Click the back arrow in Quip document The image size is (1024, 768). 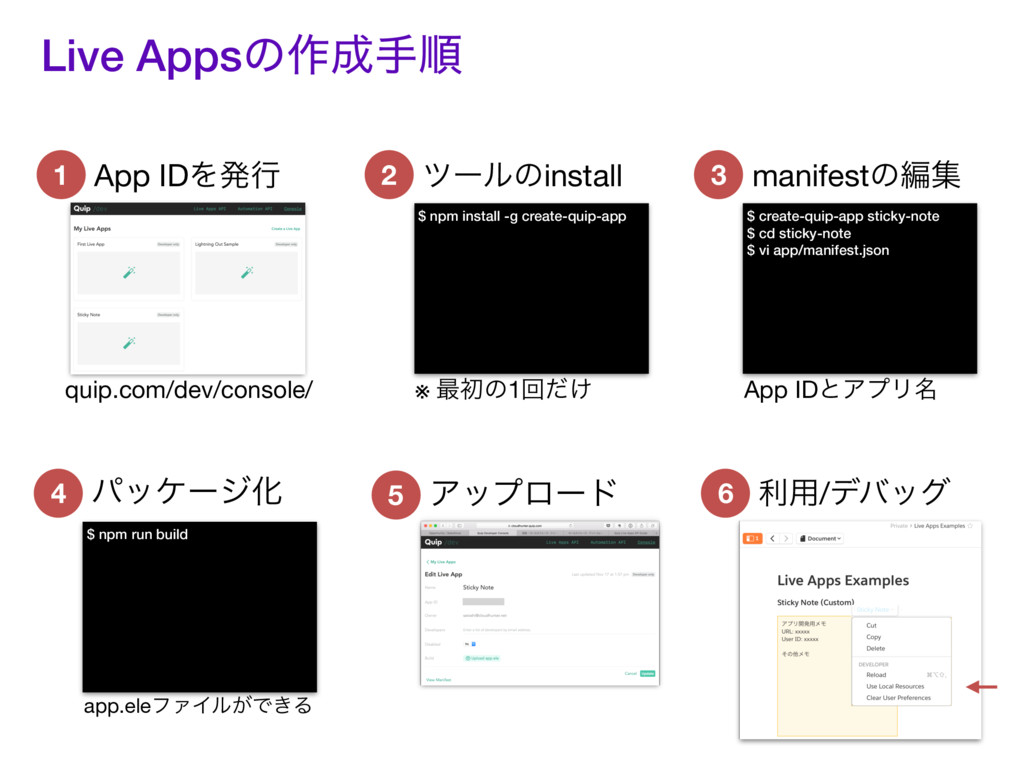pos(773,539)
